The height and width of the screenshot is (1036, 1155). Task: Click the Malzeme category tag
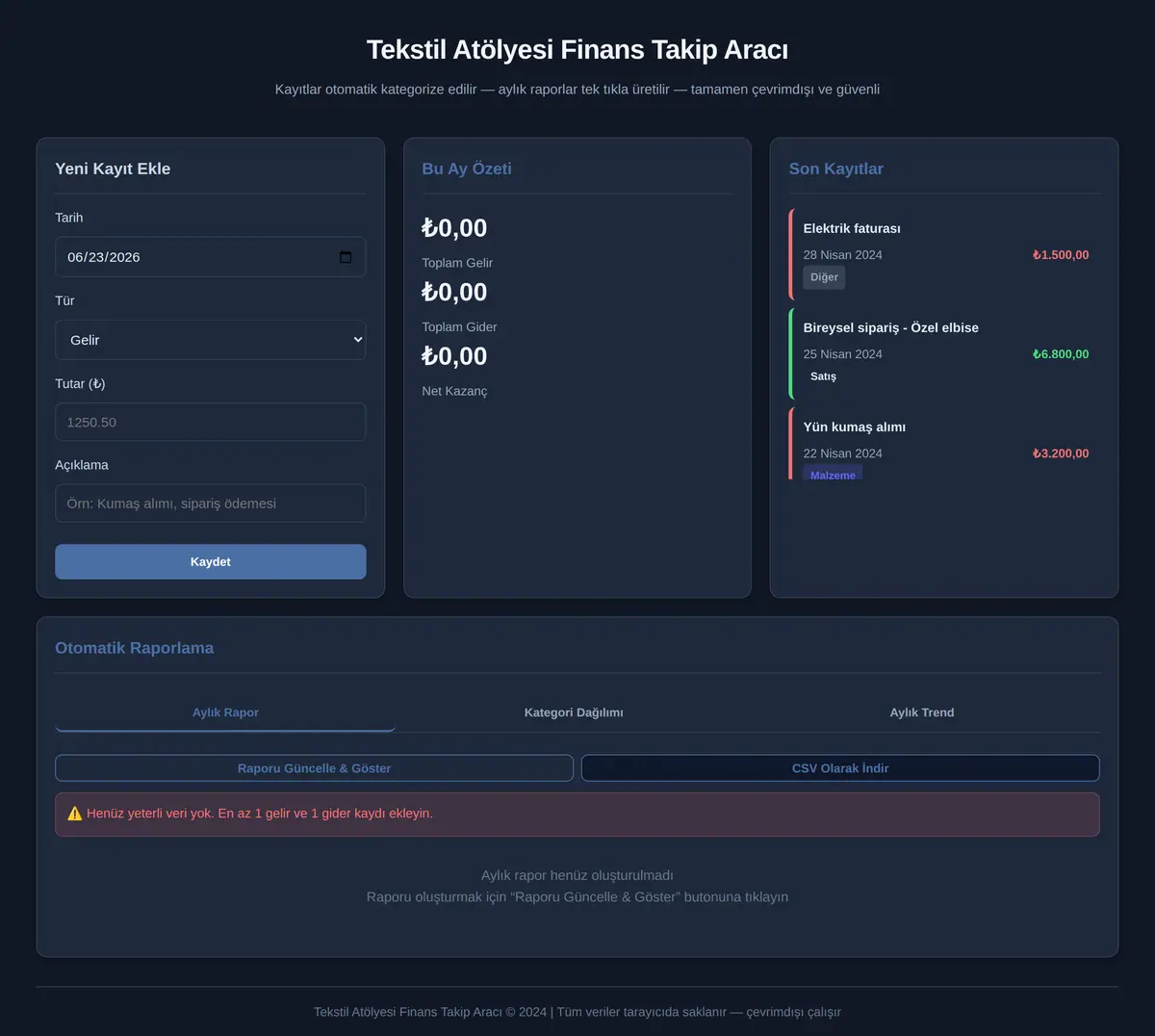pyautogui.click(x=833, y=474)
